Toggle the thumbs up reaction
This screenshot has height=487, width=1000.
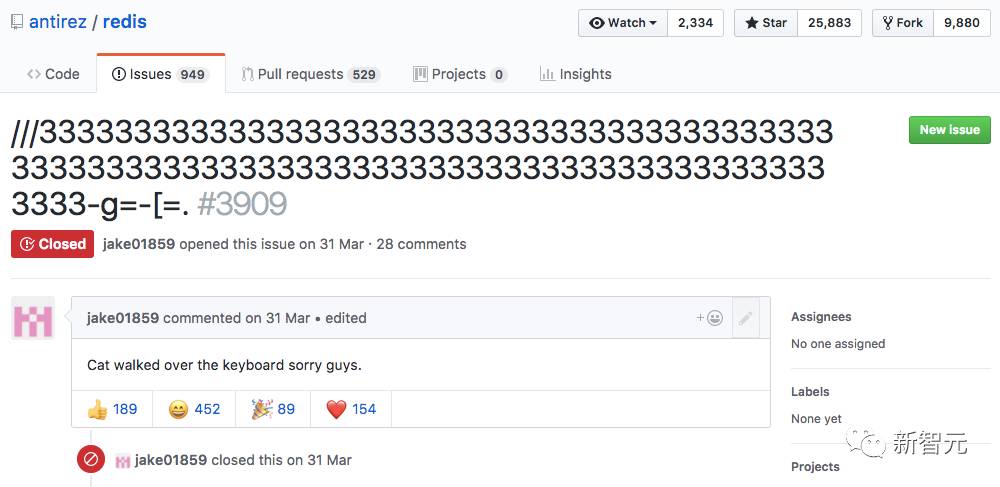pos(112,409)
